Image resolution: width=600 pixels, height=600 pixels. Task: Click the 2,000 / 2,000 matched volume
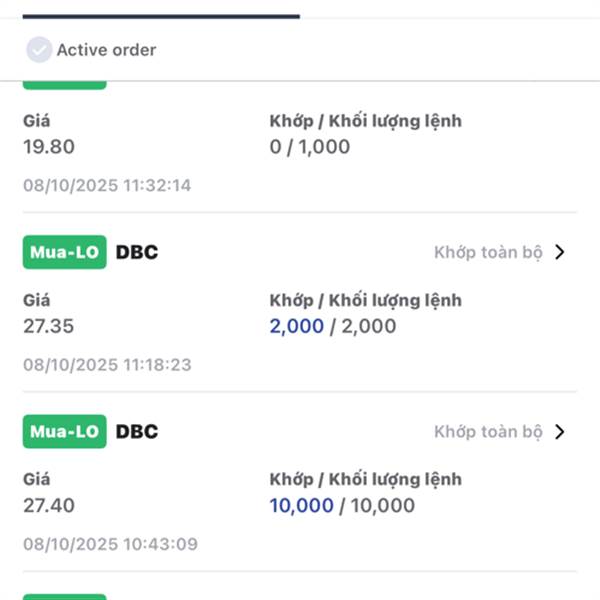coord(333,326)
